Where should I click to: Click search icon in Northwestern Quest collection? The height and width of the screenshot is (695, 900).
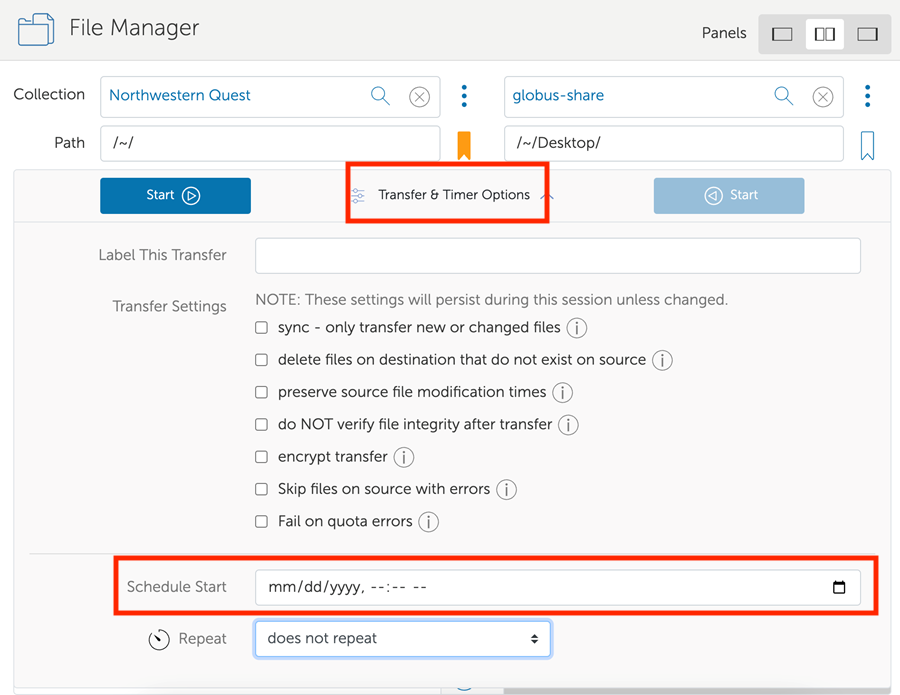click(x=380, y=96)
